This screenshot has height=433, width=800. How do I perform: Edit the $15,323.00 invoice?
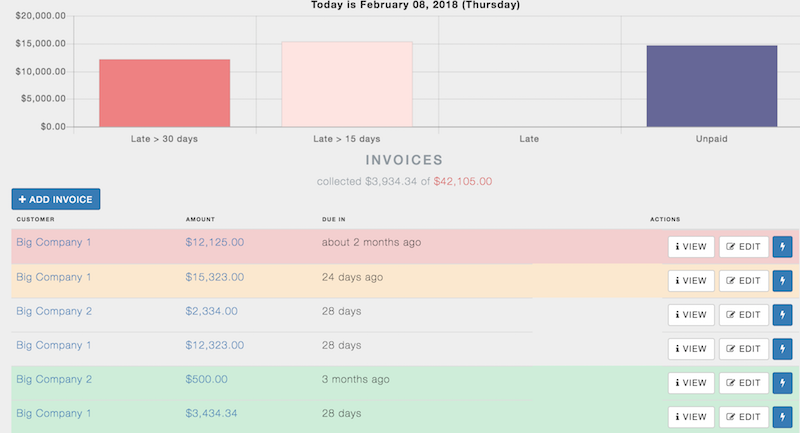744,281
